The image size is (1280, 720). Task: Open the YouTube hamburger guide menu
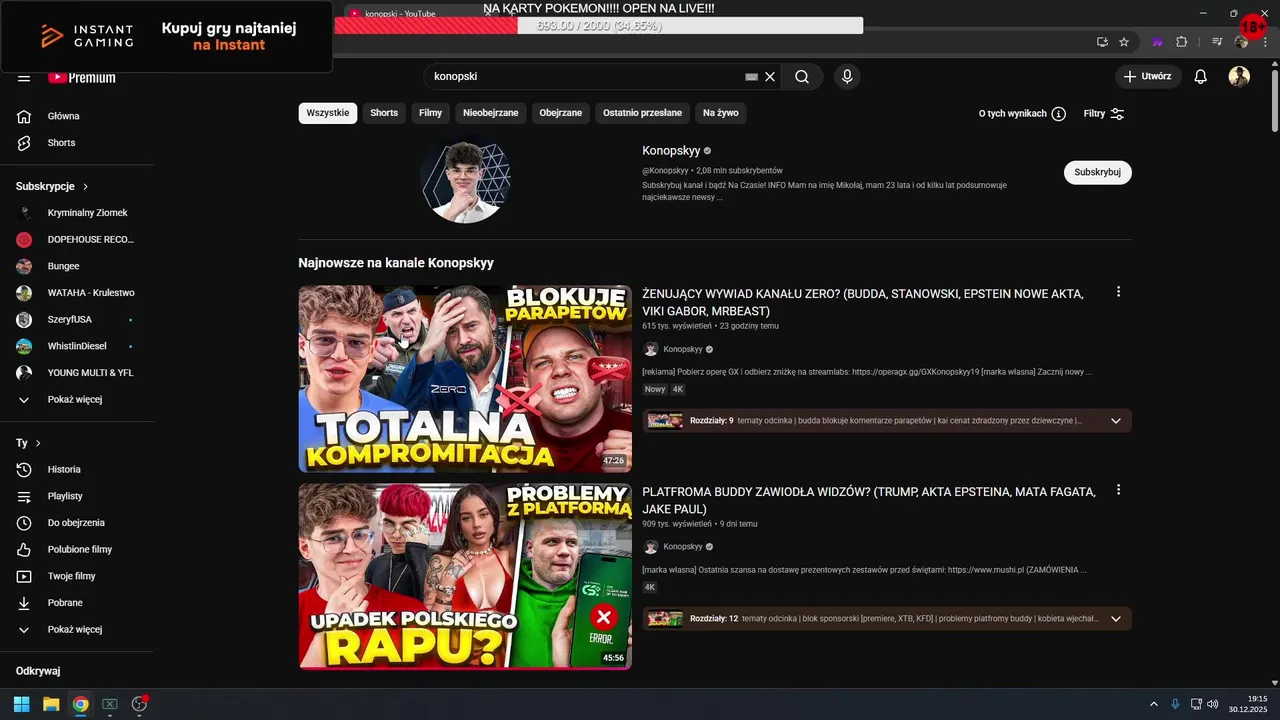[x=24, y=77]
